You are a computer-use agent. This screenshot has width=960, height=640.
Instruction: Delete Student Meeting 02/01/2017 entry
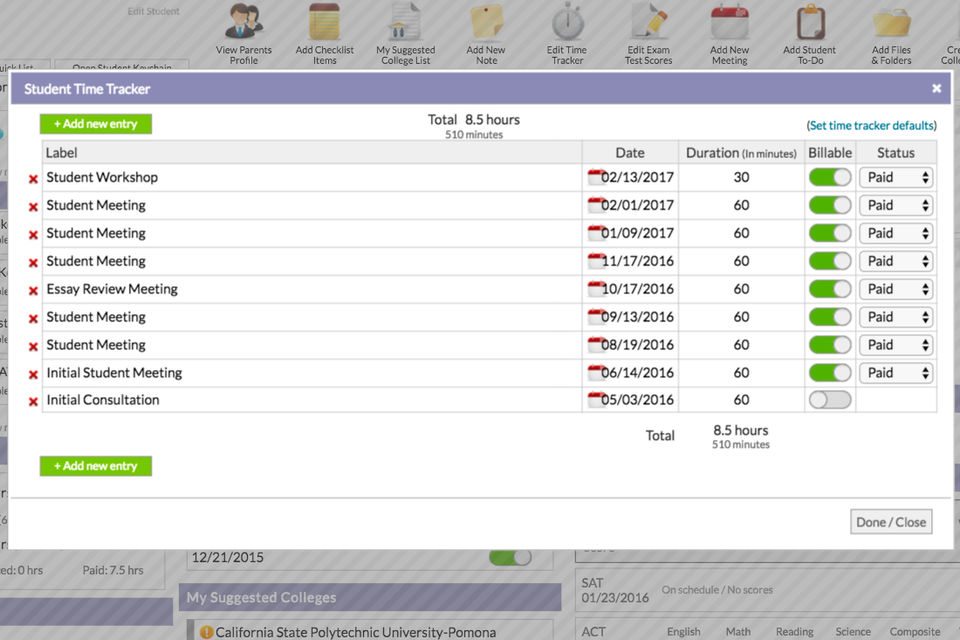point(33,207)
